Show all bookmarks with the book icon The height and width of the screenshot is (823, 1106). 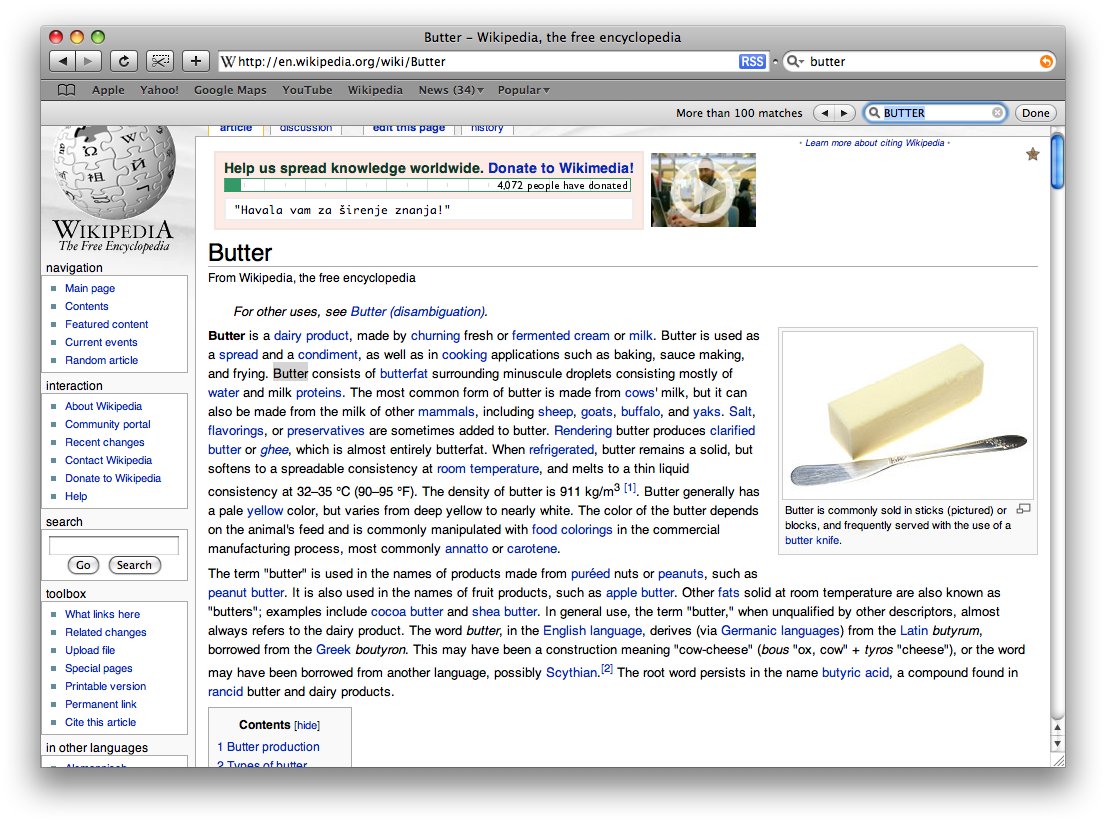(66, 90)
